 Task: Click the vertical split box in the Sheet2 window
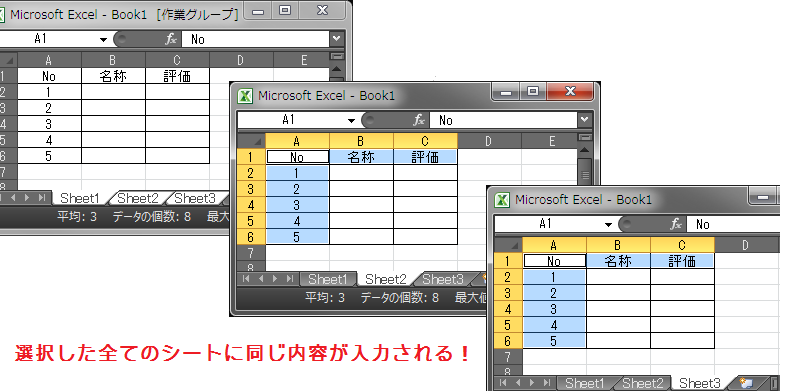[585, 137]
